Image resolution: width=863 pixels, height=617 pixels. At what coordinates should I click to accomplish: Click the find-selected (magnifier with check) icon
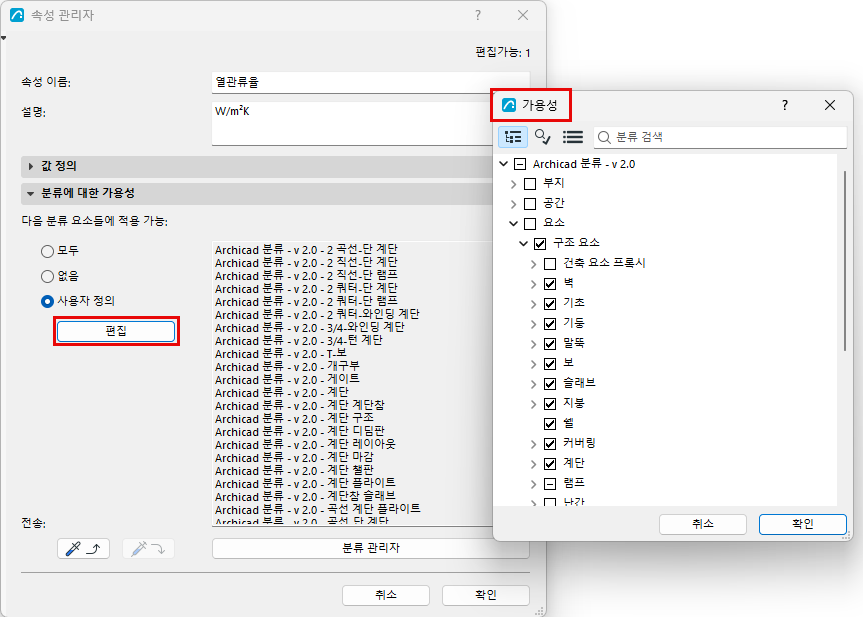point(542,137)
